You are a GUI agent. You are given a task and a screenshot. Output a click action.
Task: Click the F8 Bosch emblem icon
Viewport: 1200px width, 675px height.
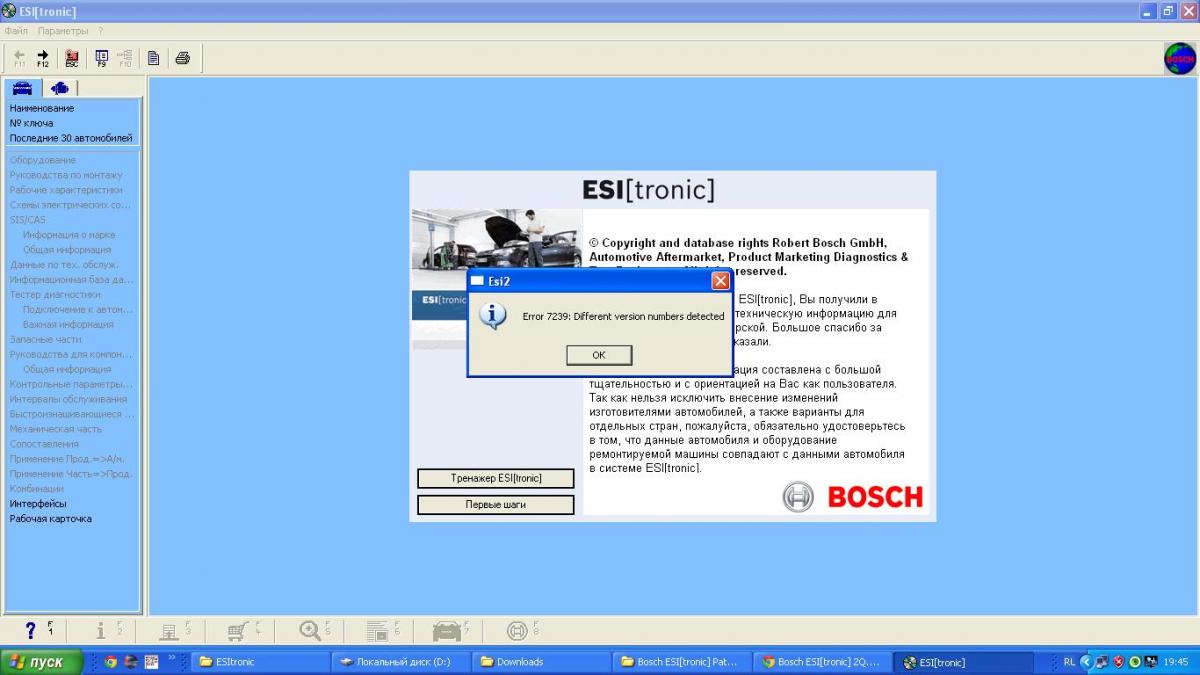tap(519, 630)
